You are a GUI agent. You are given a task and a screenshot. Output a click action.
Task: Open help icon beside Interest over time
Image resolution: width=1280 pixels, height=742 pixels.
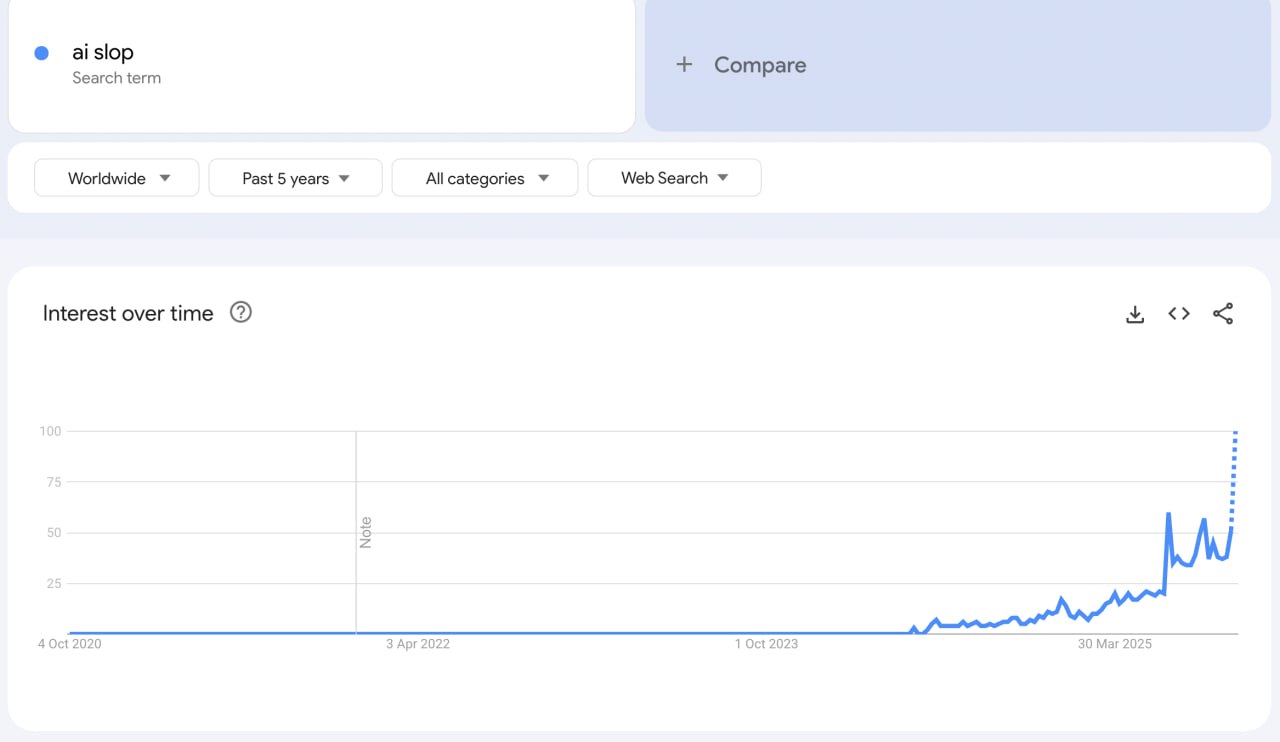click(x=241, y=312)
